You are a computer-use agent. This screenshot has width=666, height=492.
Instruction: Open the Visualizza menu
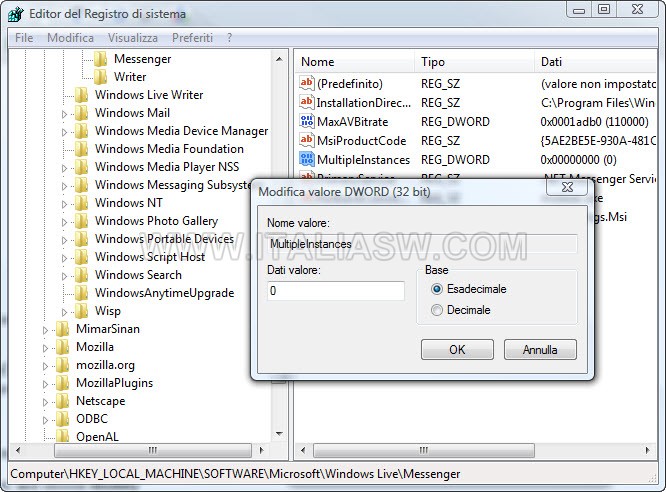[133, 38]
